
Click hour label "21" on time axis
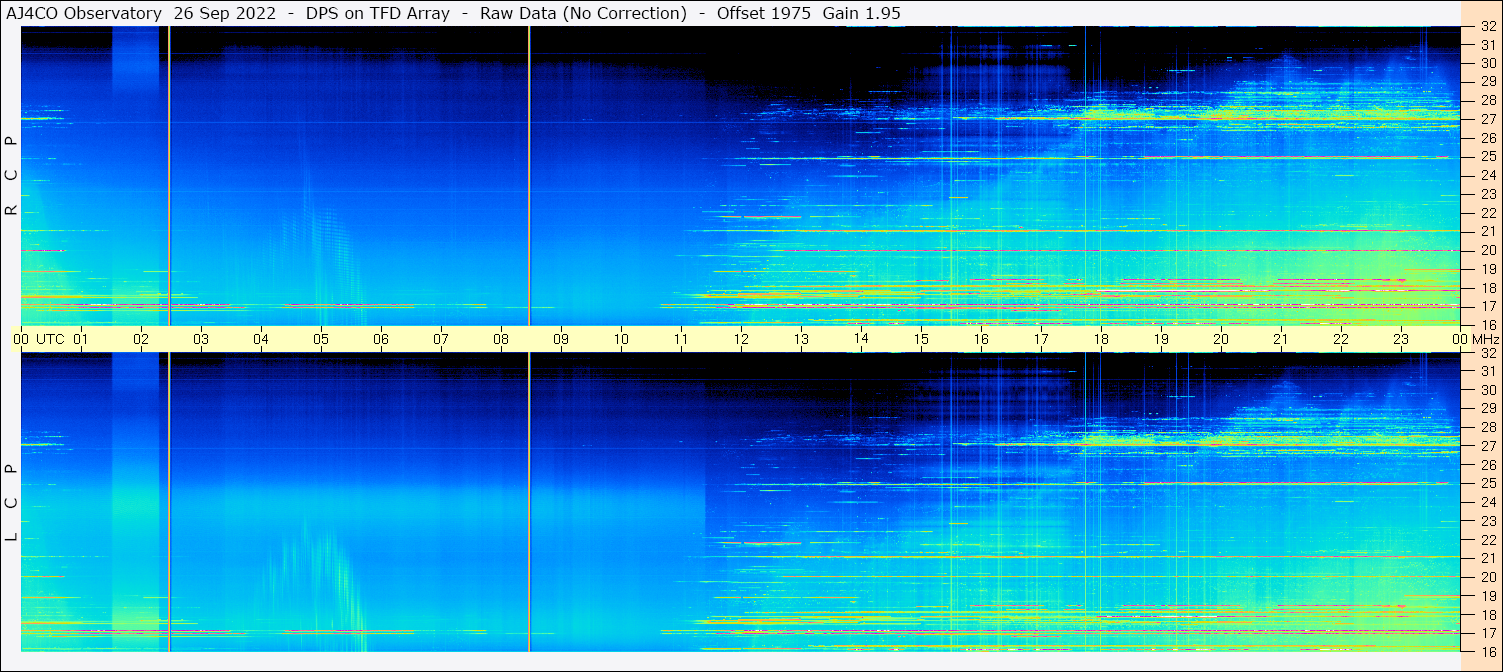coord(1281,339)
